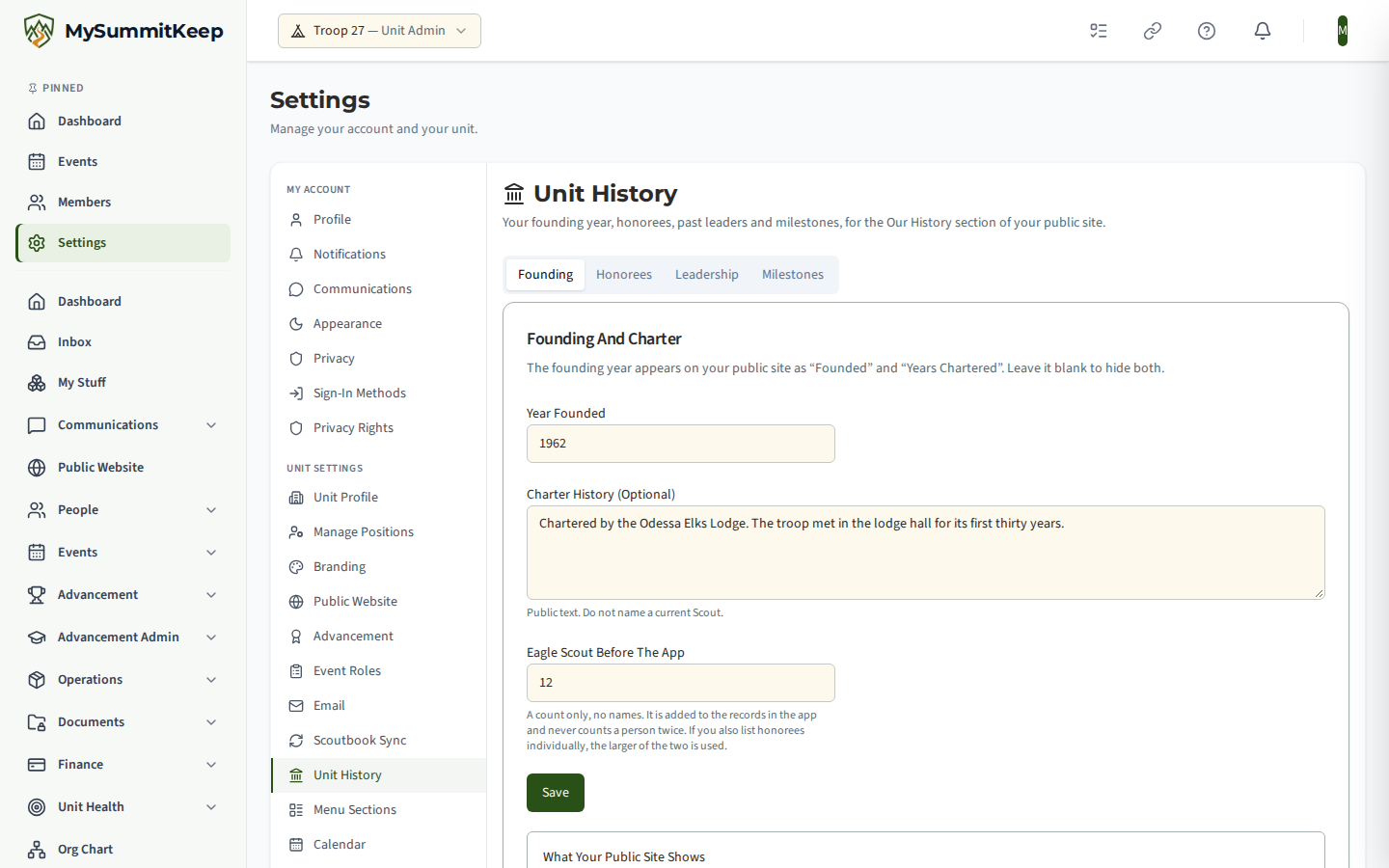
Task: Open Unit Profile settings
Action: click(378, 498)
